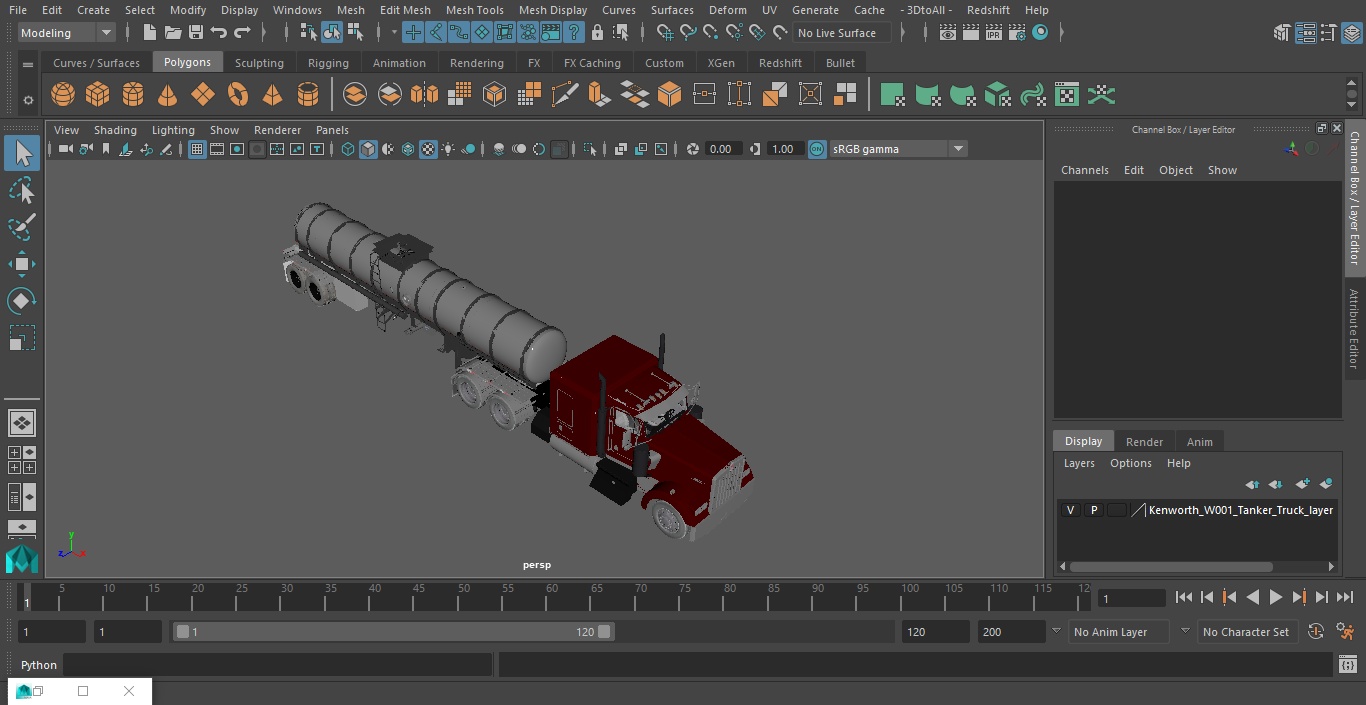This screenshot has width=1366, height=705.
Task: Open the Render Settings clapper icon
Action: click(x=1017, y=33)
